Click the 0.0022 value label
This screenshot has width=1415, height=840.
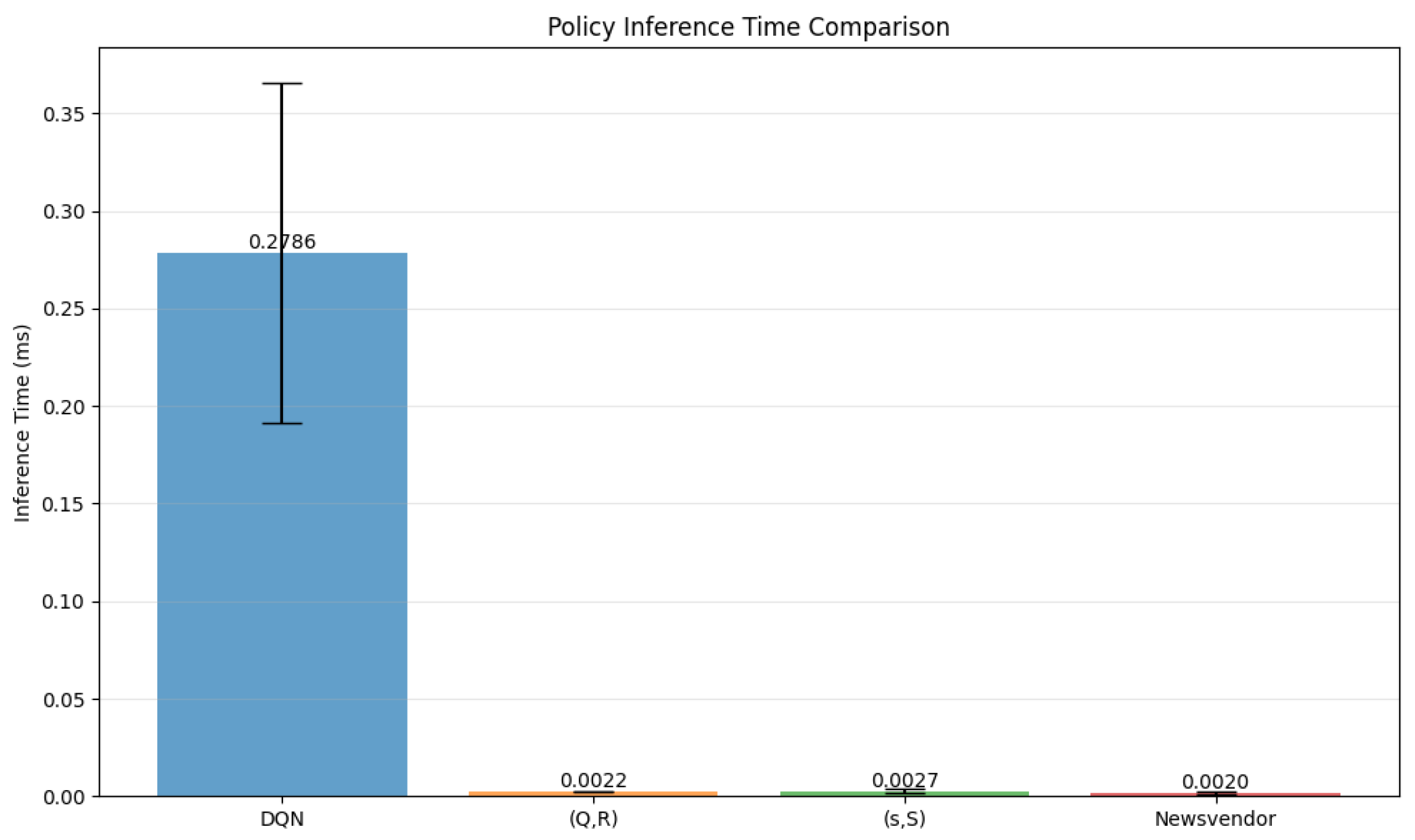(x=593, y=780)
